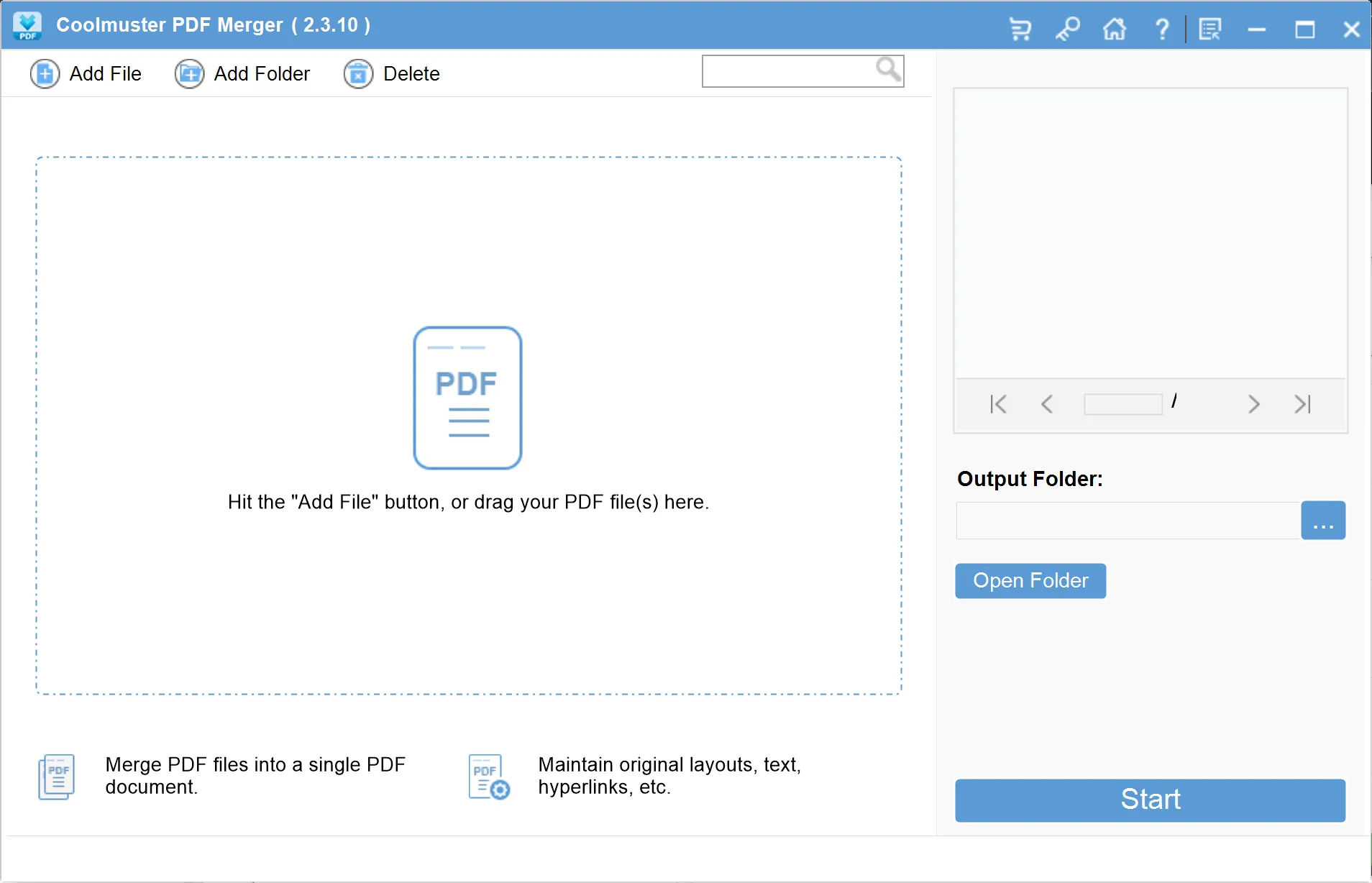Screen dimensions: 1372x883
Task: Open the feedback menu icon in the title bar
Action: coord(1210,29)
